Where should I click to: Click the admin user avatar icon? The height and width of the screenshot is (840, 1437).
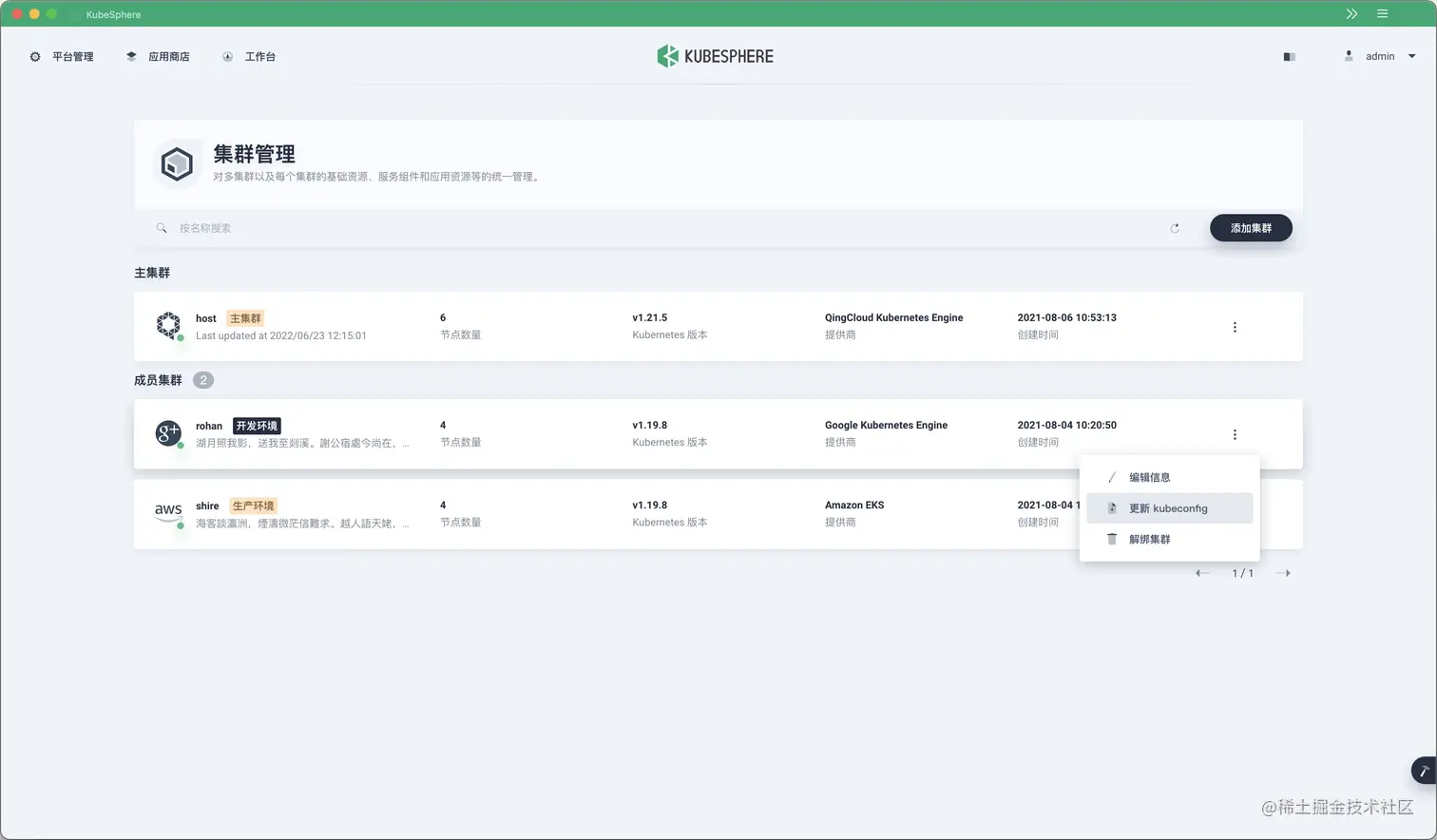click(1349, 56)
